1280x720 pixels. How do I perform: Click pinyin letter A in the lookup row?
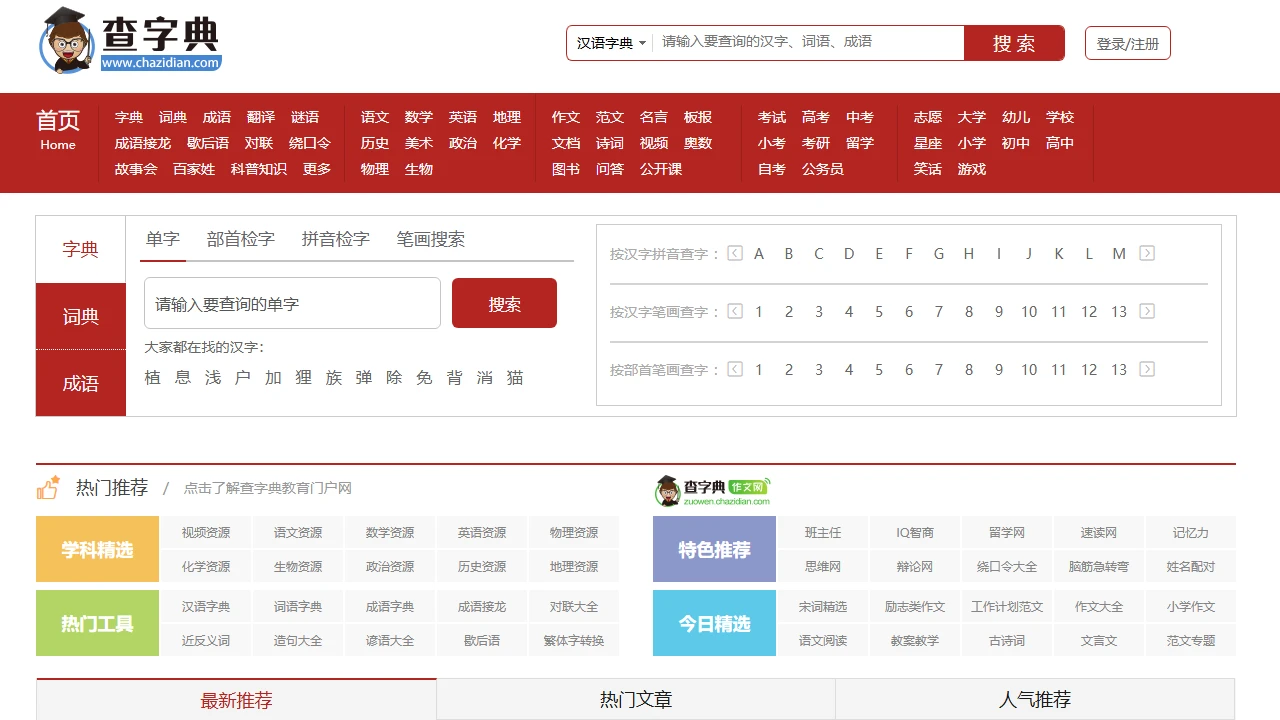[759, 253]
